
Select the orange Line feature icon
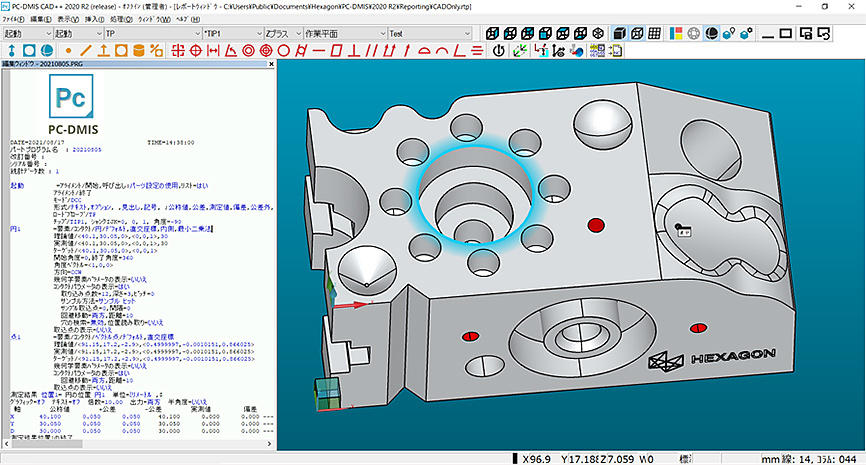coord(86,51)
